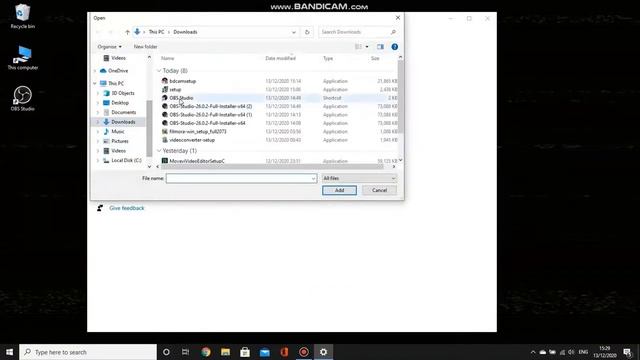
Task: Refresh the Downloads folder listing
Action: tap(307, 32)
